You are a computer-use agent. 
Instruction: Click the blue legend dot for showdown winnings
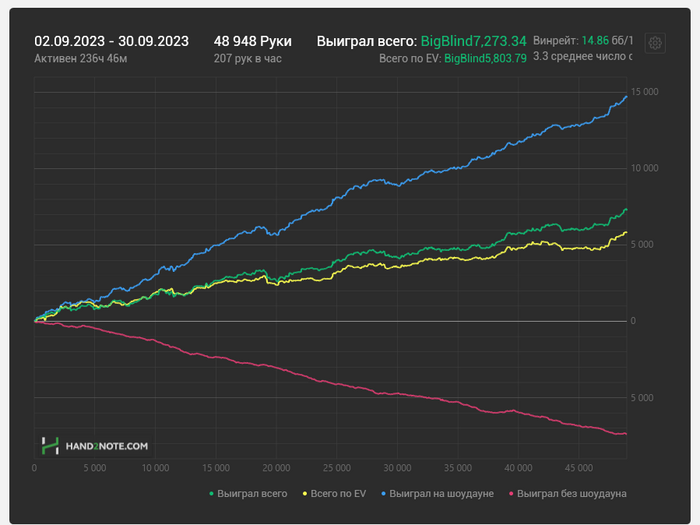(x=383, y=494)
